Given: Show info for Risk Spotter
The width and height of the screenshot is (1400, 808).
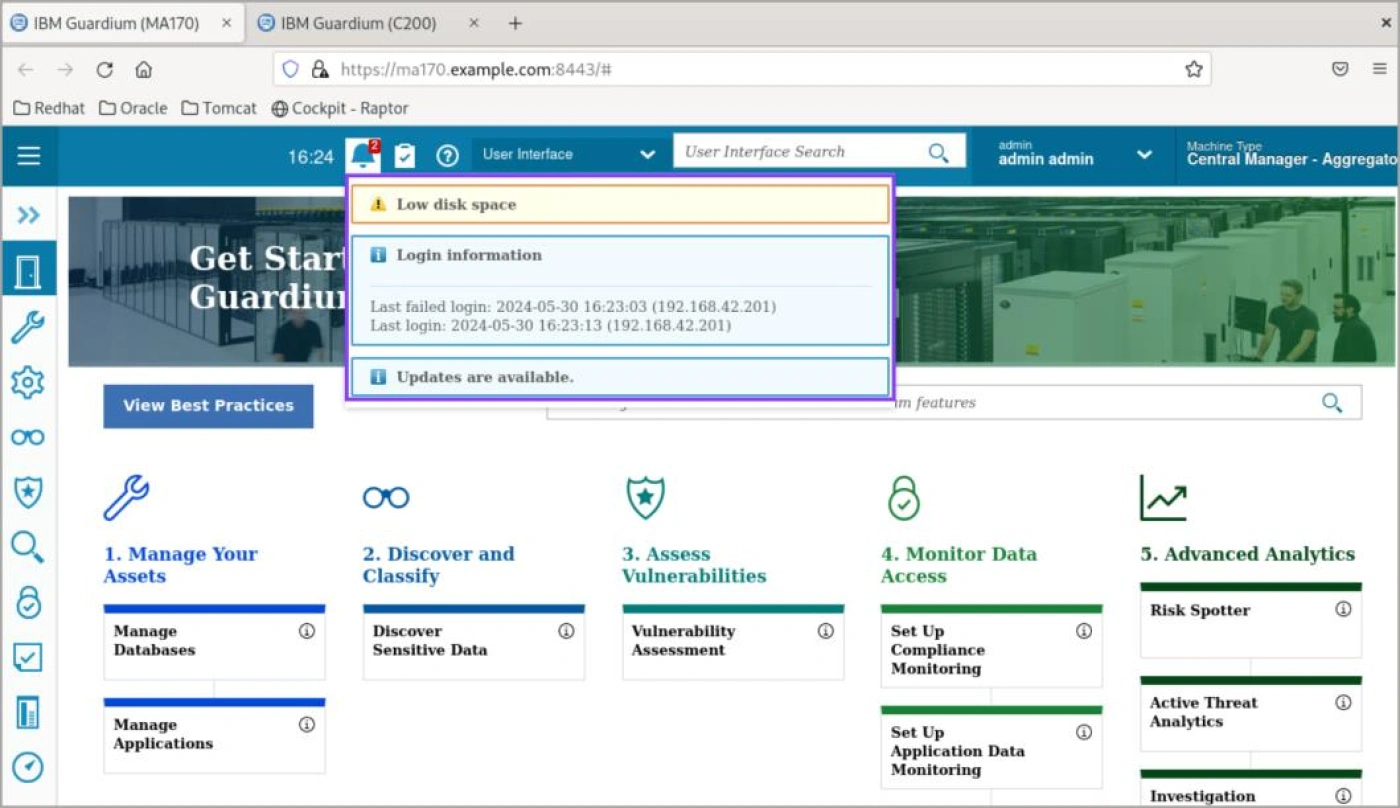Looking at the screenshot, I should [1343, 609].
